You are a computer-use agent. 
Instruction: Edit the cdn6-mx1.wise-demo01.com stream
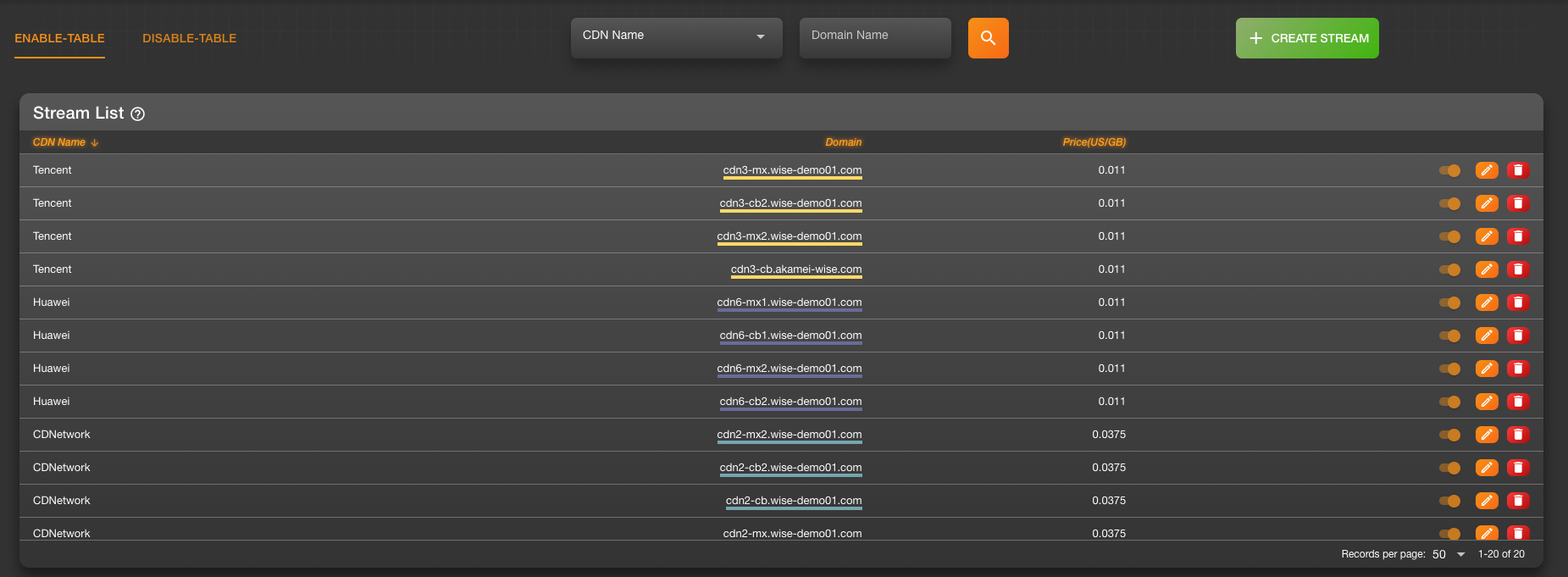pyautogui.click(x=1487, y=302)
